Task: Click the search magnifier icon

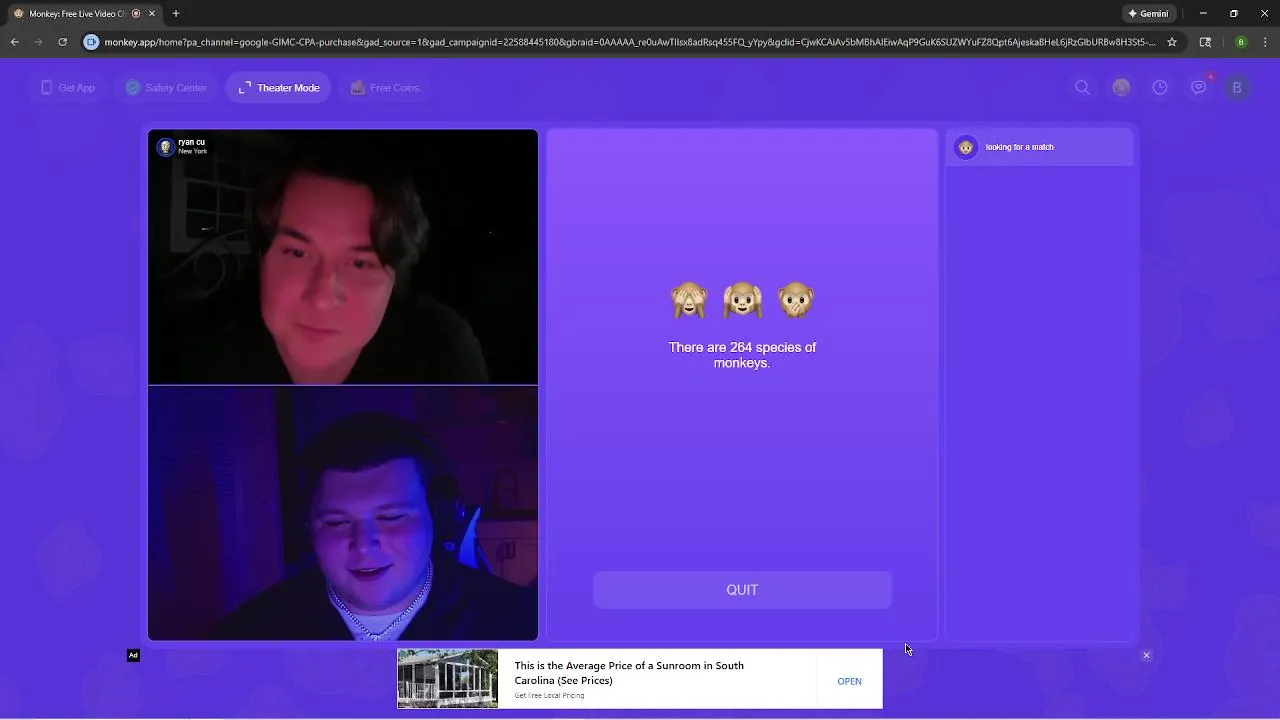Action: 1082,88
